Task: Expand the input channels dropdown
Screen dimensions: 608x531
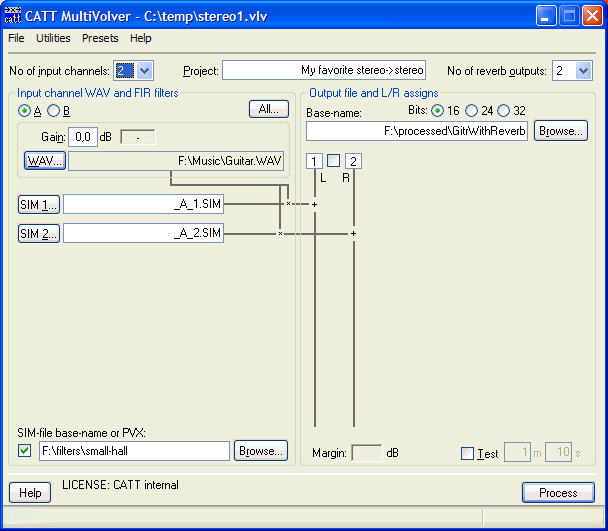Action: (144, 70)
